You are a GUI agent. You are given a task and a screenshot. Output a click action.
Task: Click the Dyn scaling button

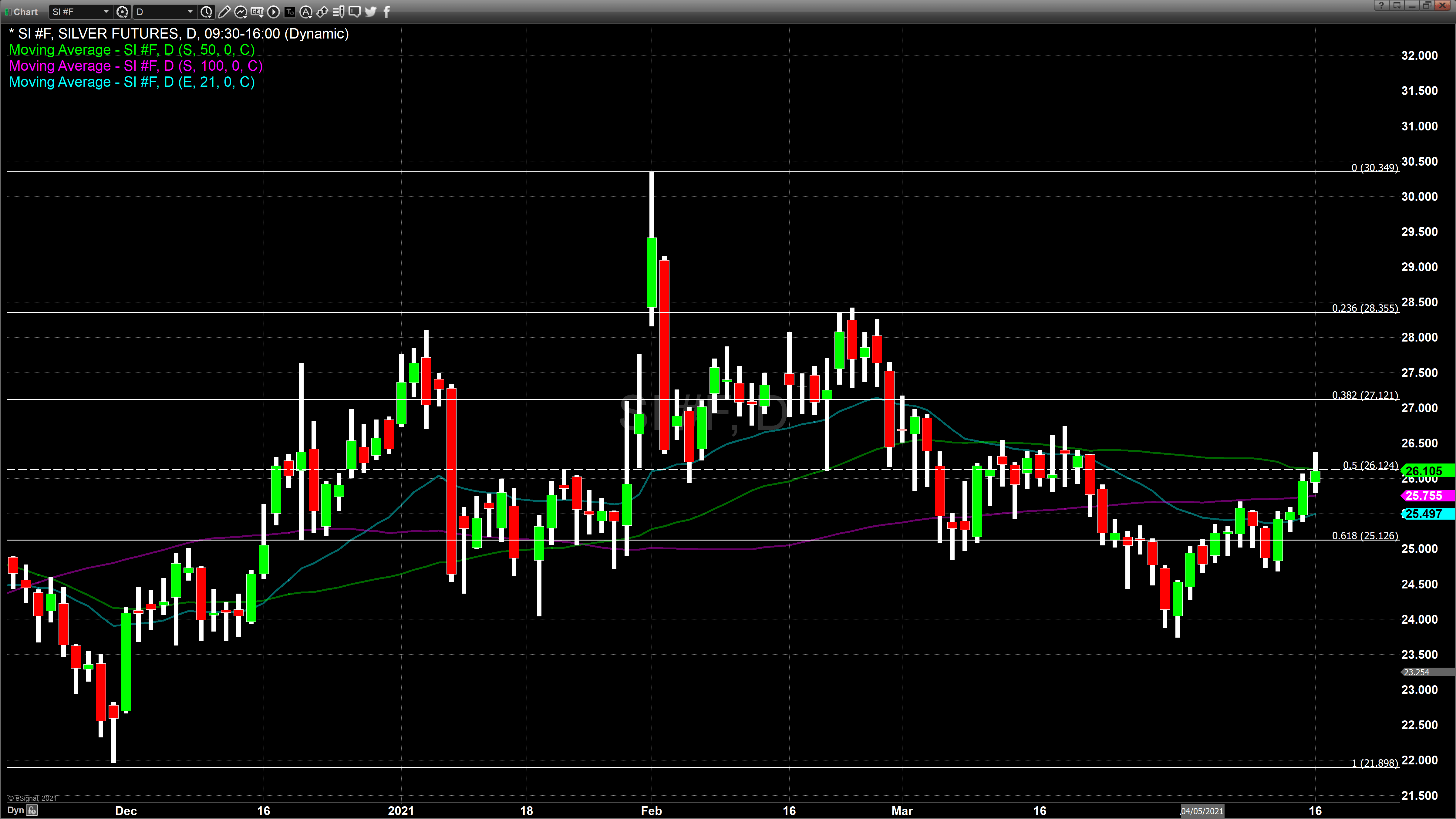click(x=16, y=810)
